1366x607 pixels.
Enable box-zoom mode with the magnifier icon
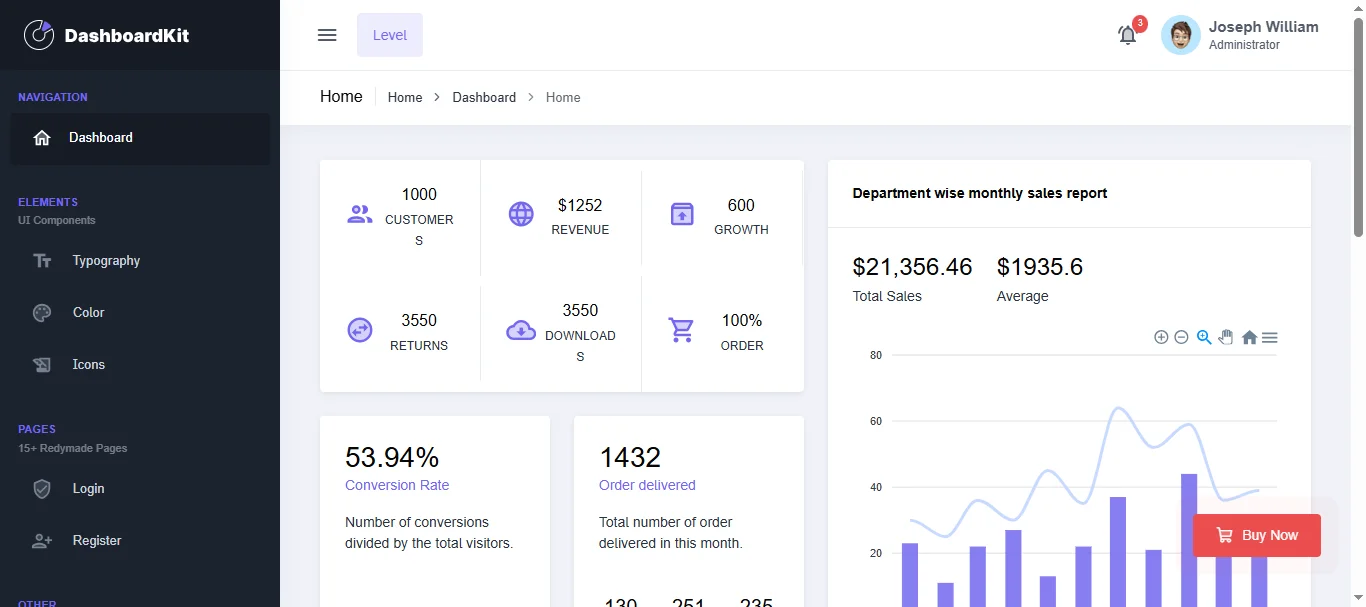[x=1204, y=337]
